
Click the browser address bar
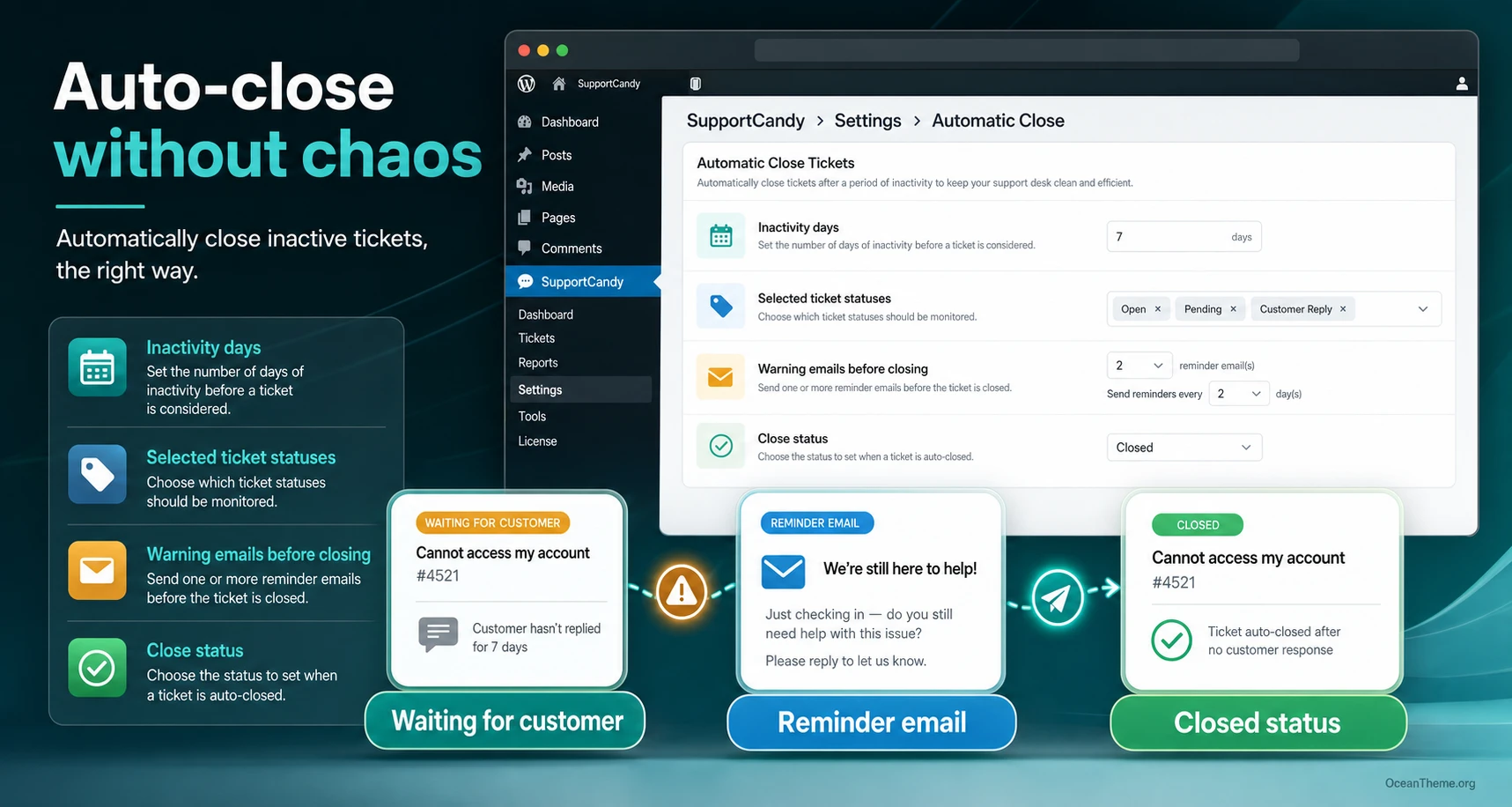pos(1027,50)
